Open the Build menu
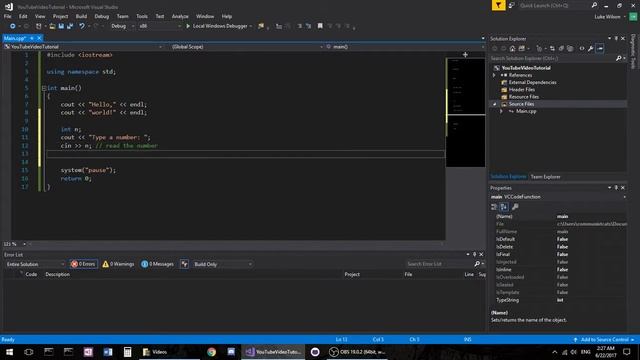640x360 pixels. click(x=81, y=16)
